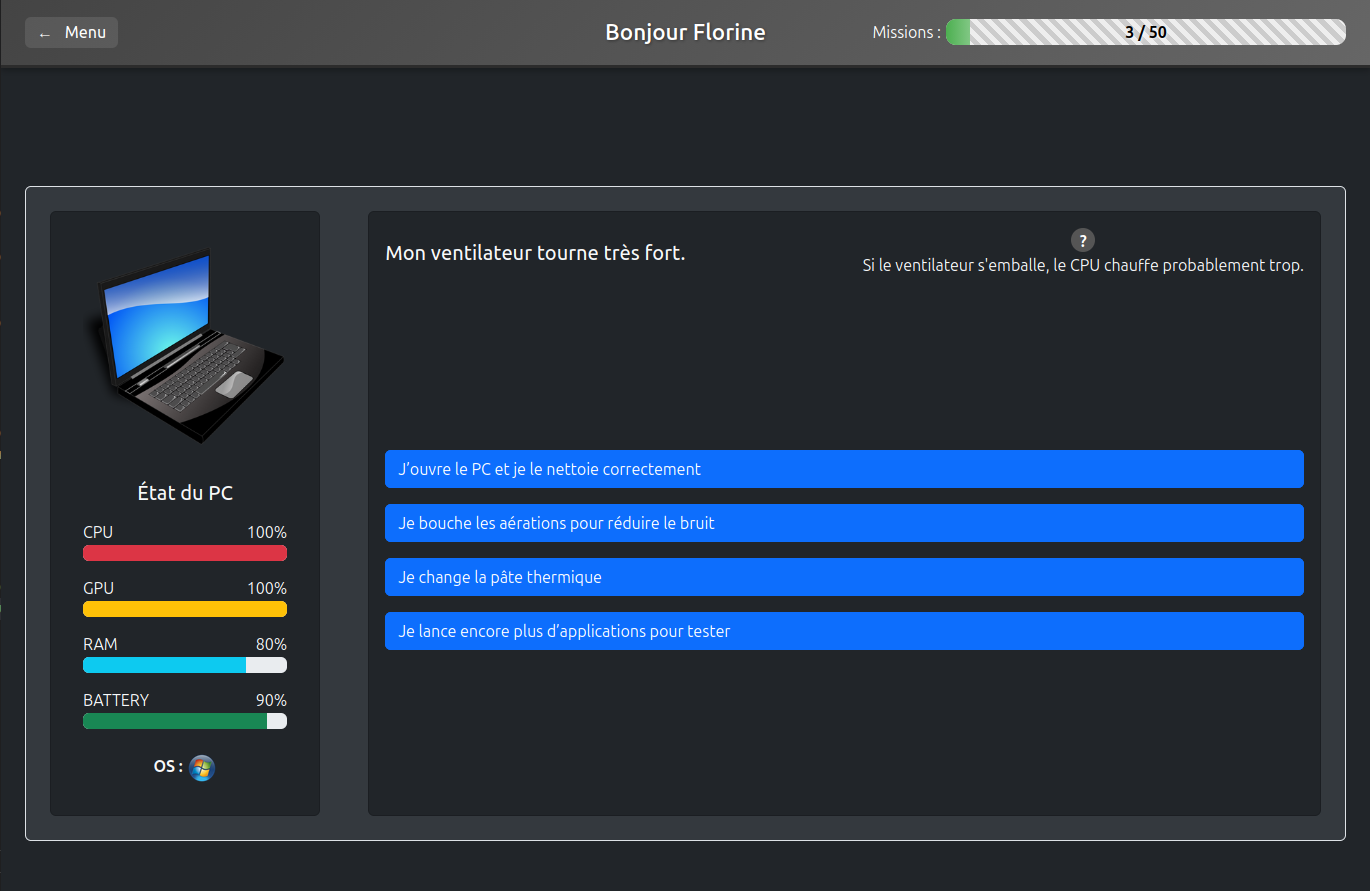
Task: Pick "Je change la pâte thermique" answer
Action: coord(844,577)
